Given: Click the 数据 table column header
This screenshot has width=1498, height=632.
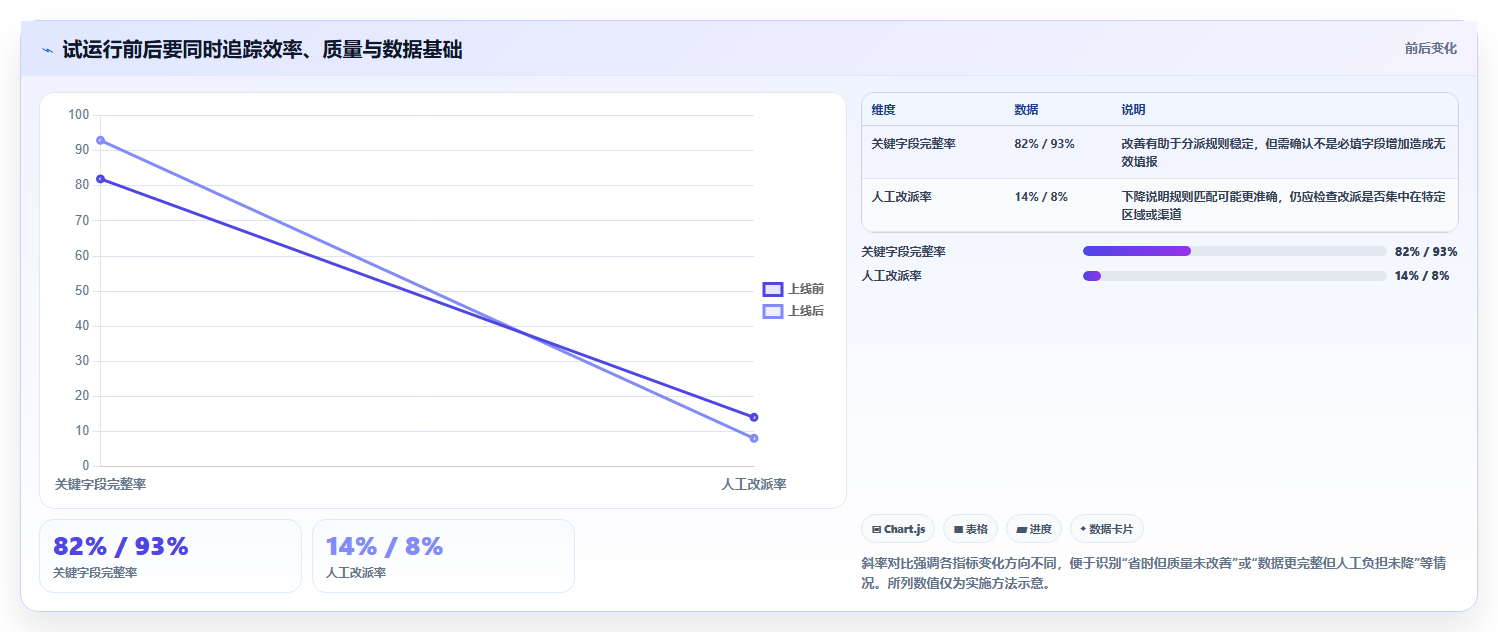Looking at the screenshot, I should (1026, 110).
